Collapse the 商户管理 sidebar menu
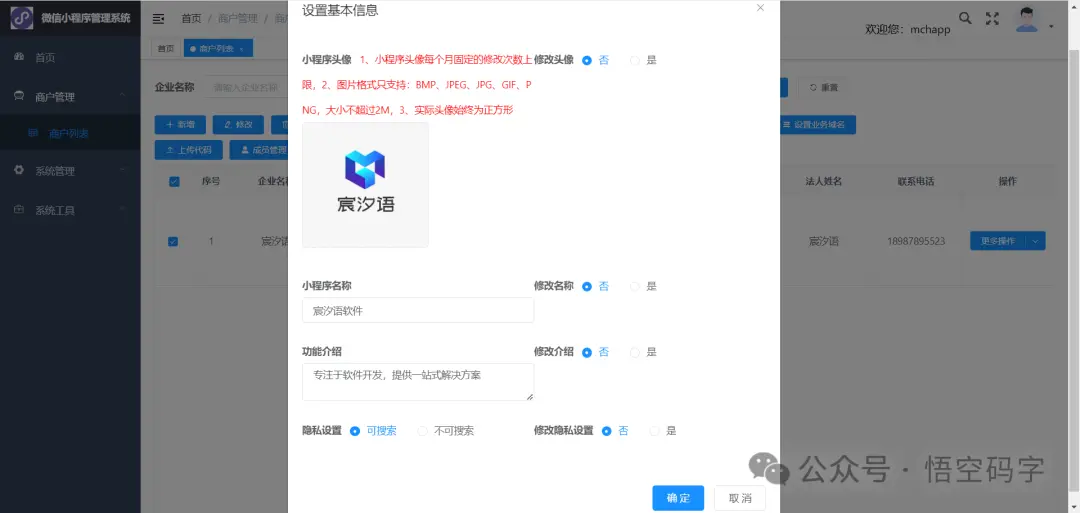 tap(70, 97)
